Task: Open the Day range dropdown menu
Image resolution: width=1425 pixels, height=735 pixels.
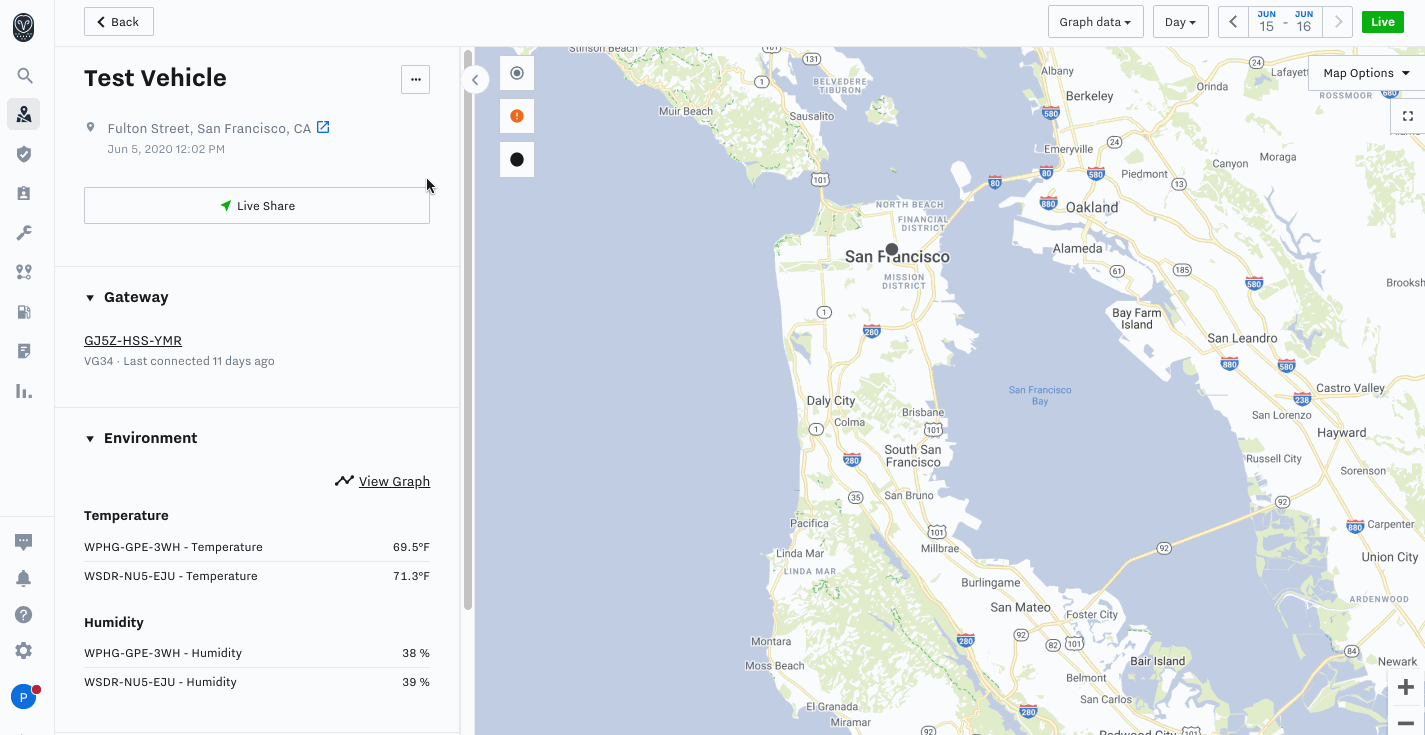Action: (x=1180, y=22)
